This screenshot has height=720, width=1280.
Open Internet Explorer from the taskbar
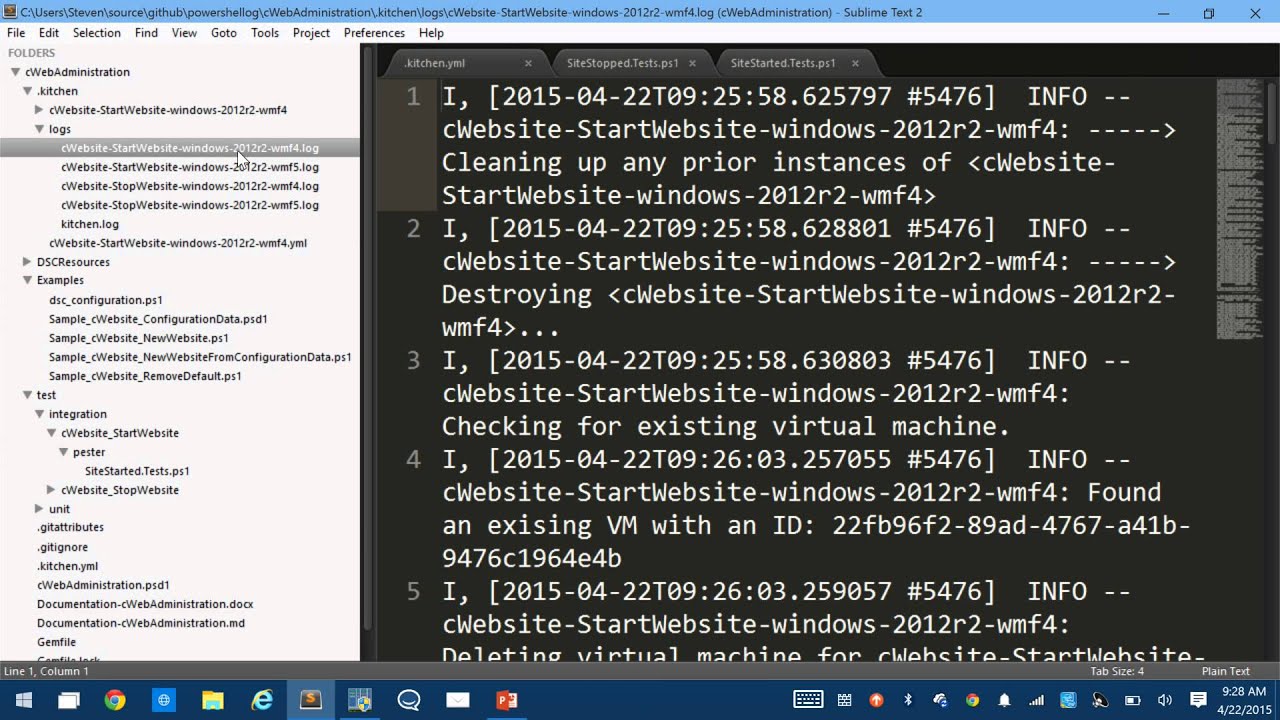click(x=262, y=700)
